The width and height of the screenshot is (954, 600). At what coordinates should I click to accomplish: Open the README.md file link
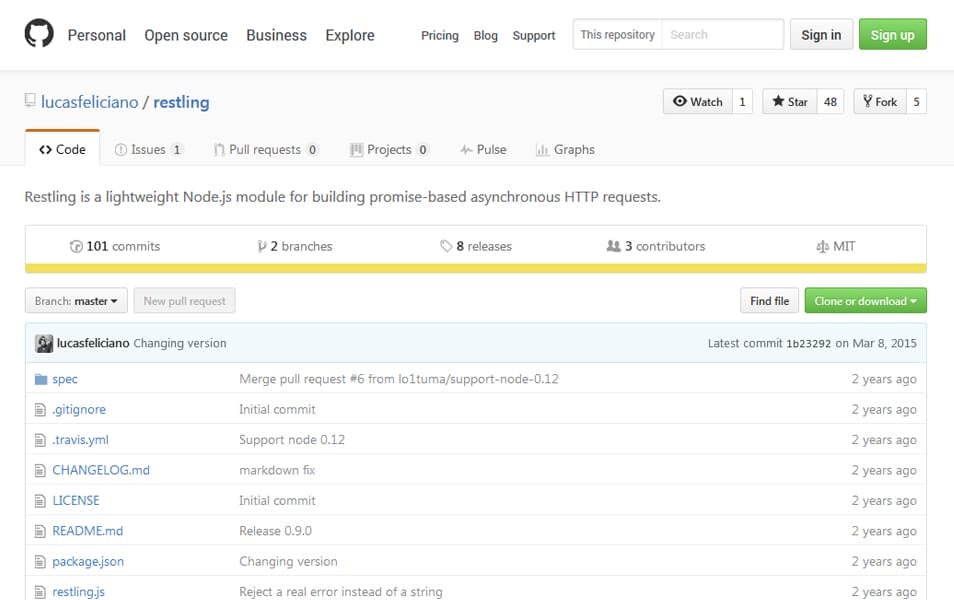(88, 531)
